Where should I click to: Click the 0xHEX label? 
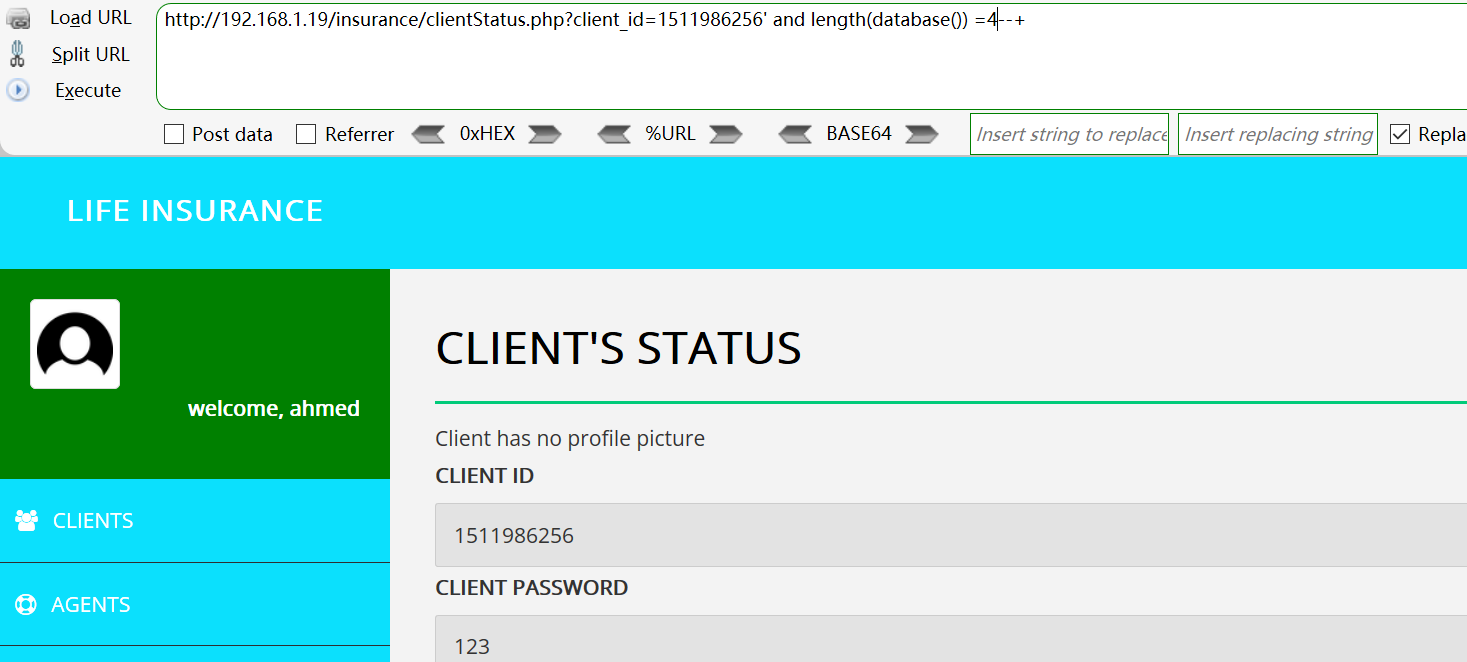487,133
